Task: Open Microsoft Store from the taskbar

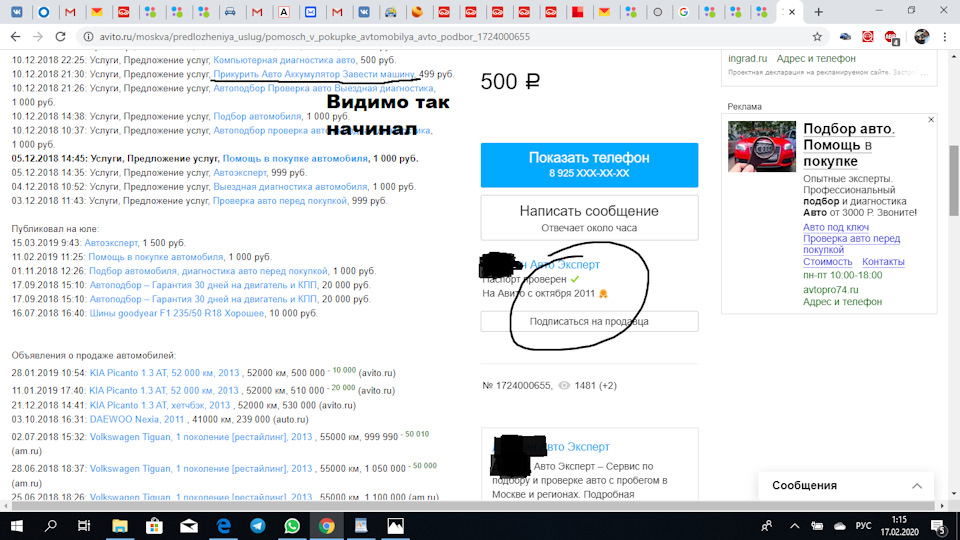Action: click(x=154, y=526)
